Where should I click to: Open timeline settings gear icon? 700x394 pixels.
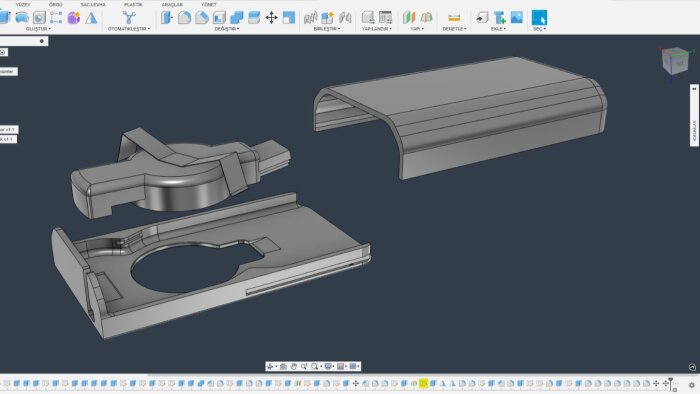click(692, 385)
